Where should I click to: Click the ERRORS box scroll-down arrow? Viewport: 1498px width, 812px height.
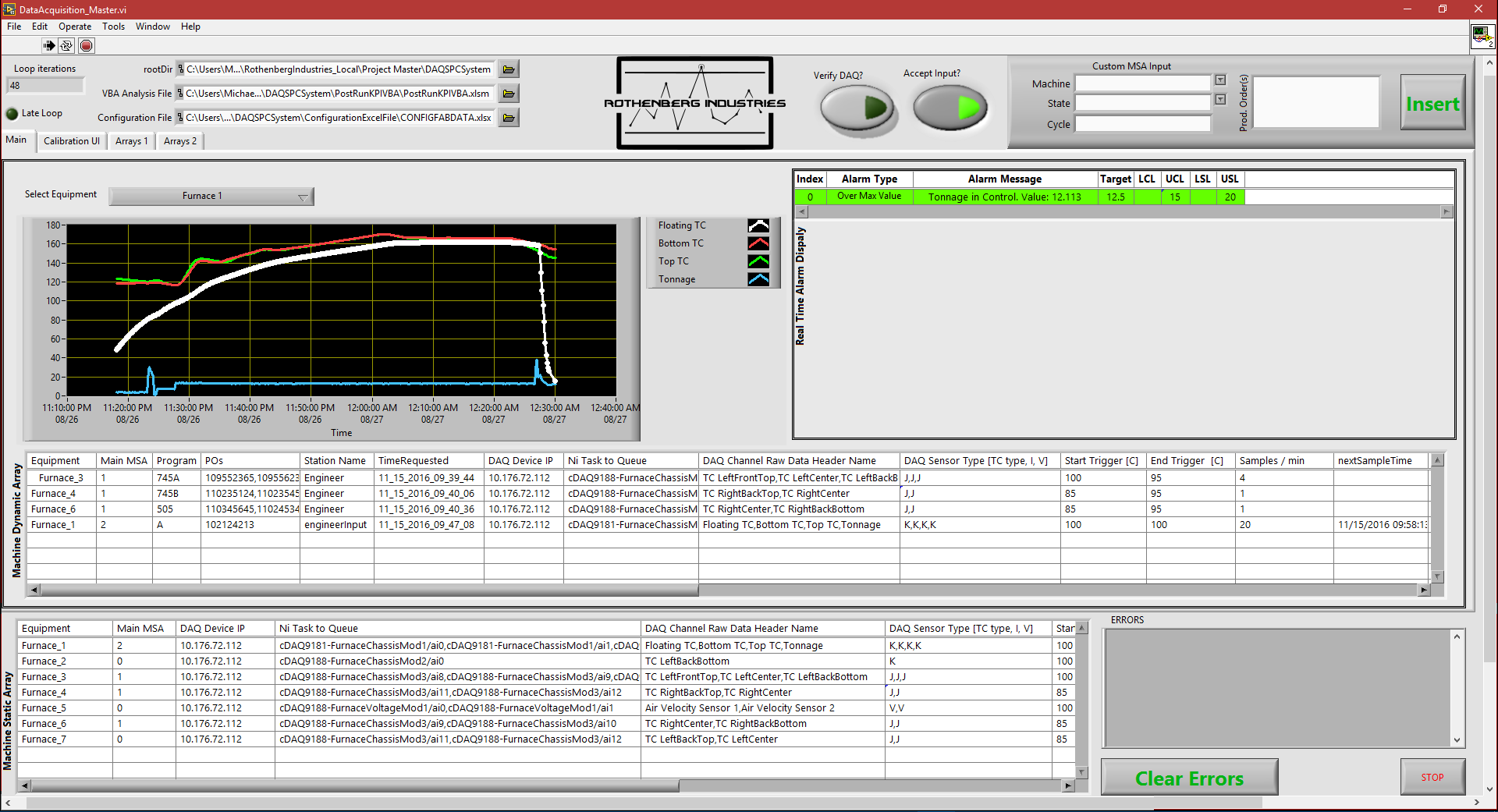point(1457,740)
